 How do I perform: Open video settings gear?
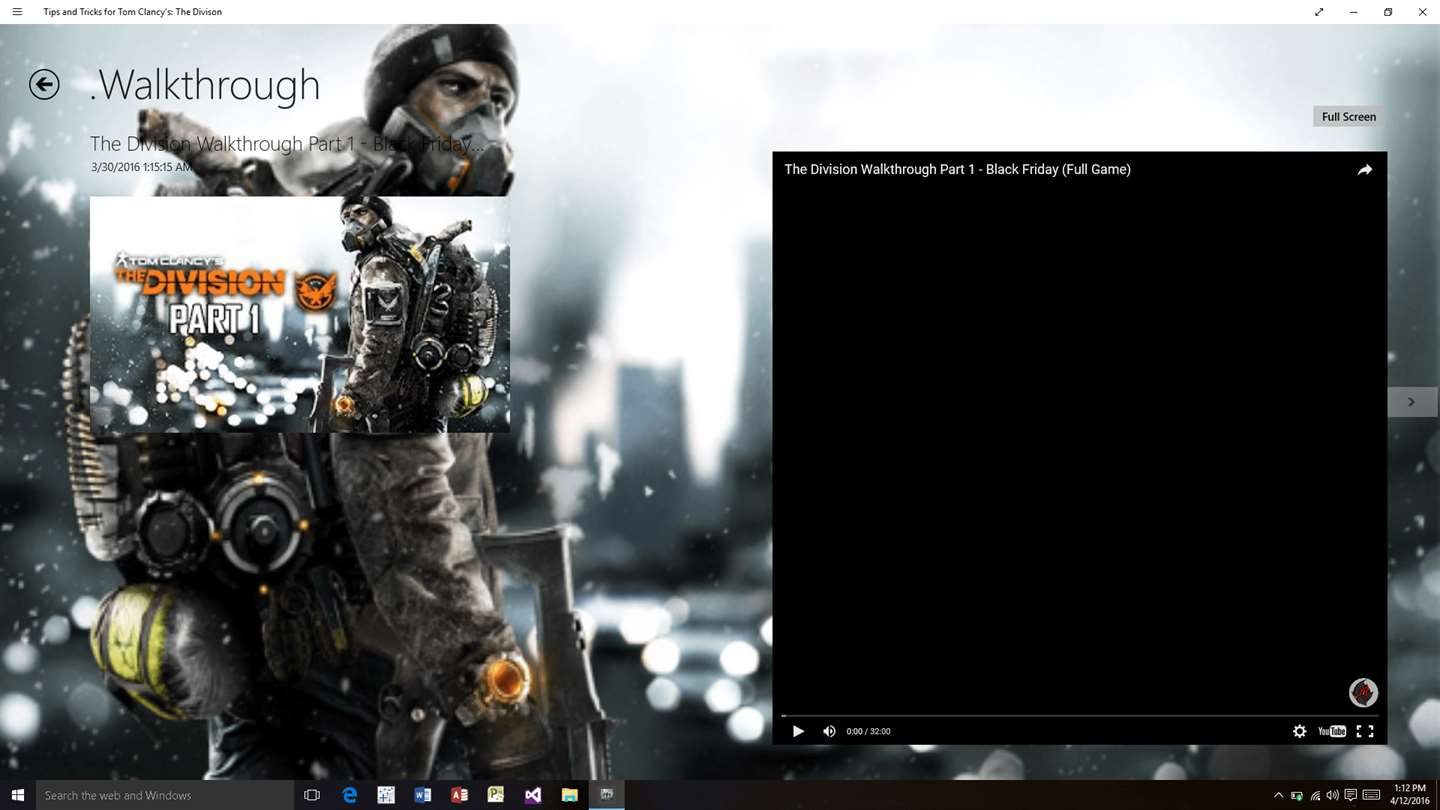click(x=1299, y=731)
